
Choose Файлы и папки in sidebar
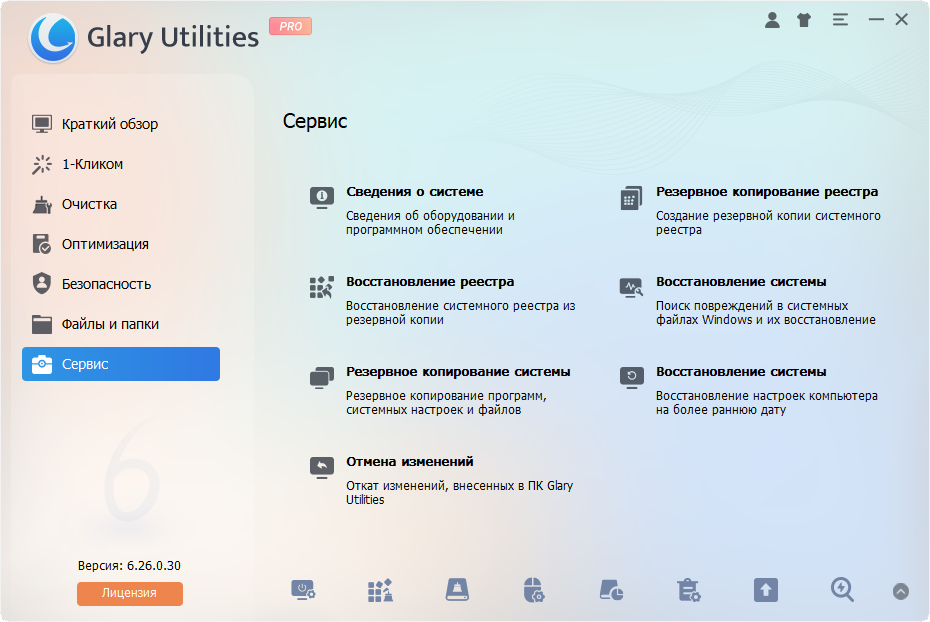[121, 324]
